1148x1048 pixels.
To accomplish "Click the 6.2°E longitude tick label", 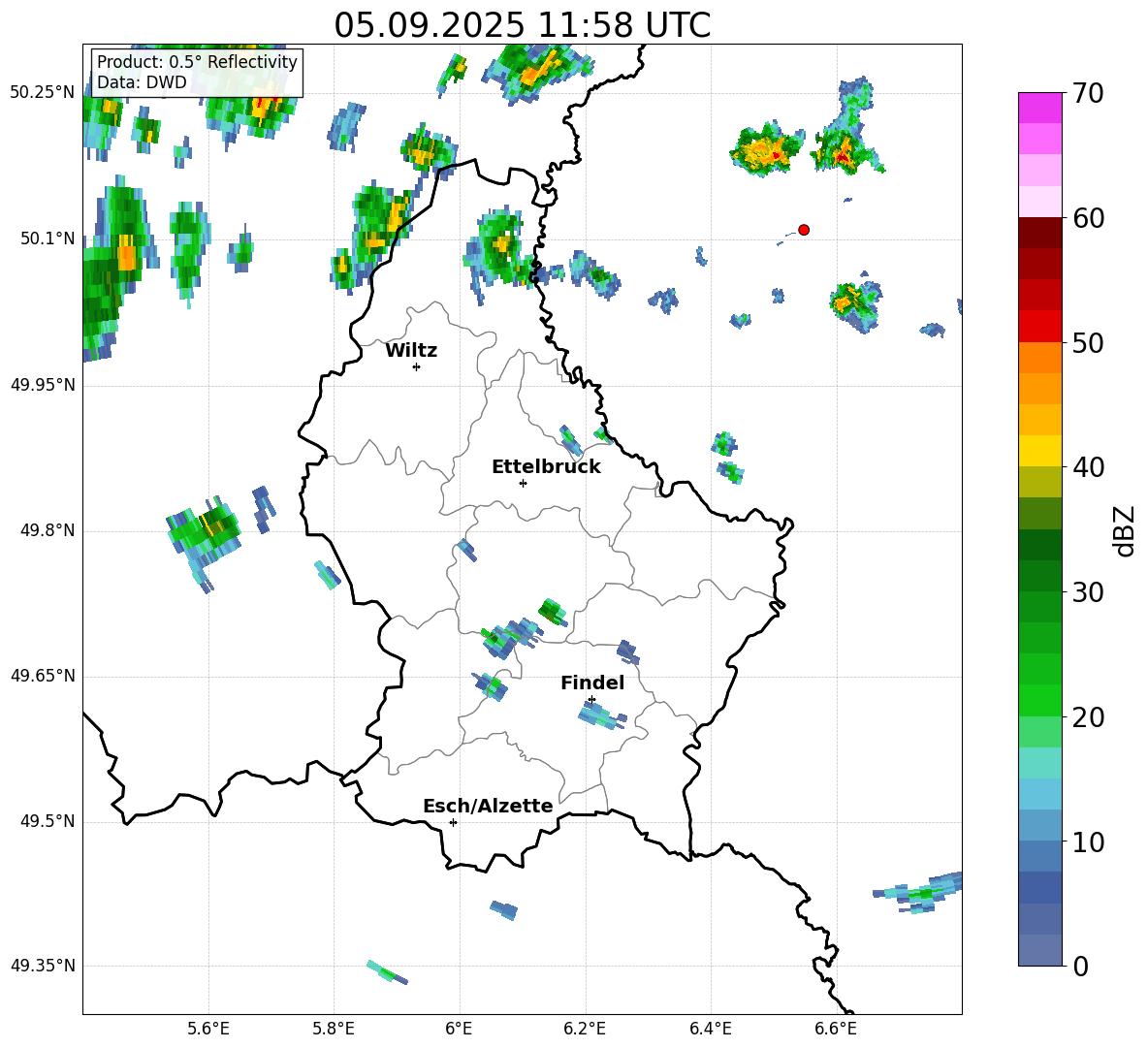I will click(x=585, y=1028).
